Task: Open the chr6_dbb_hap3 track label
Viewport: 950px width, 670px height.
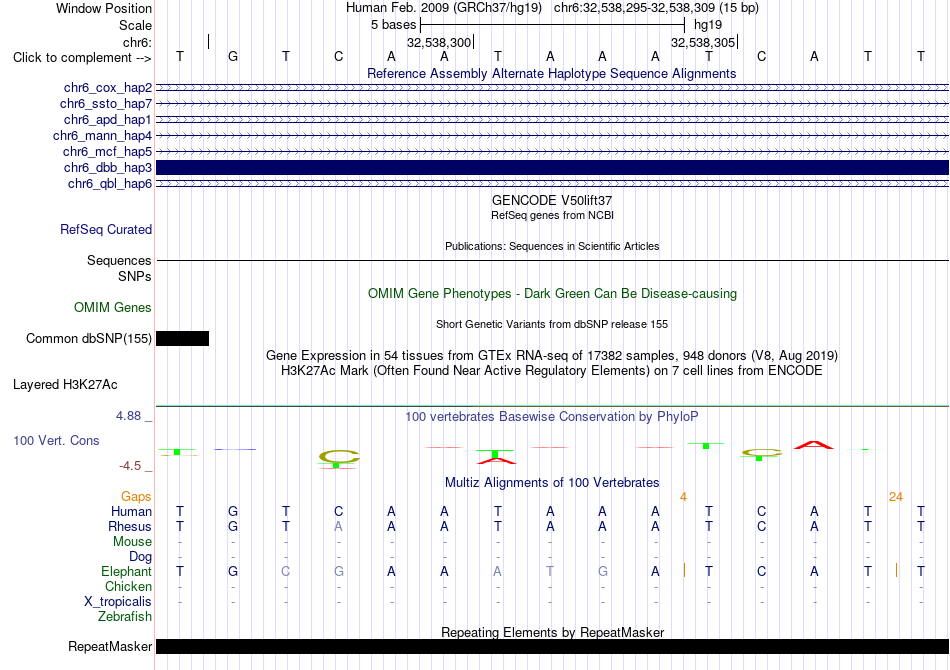Action: (108, 167)
